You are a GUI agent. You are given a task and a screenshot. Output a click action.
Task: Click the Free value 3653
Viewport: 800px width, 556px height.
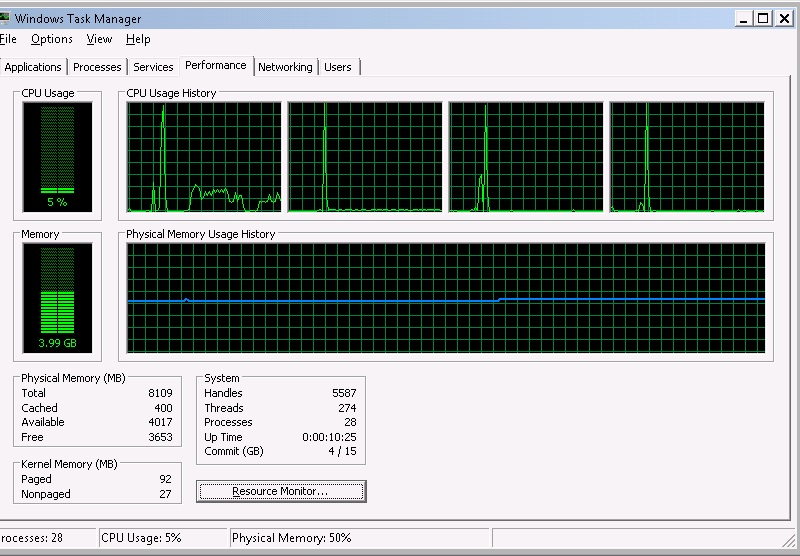pos(160,437)
